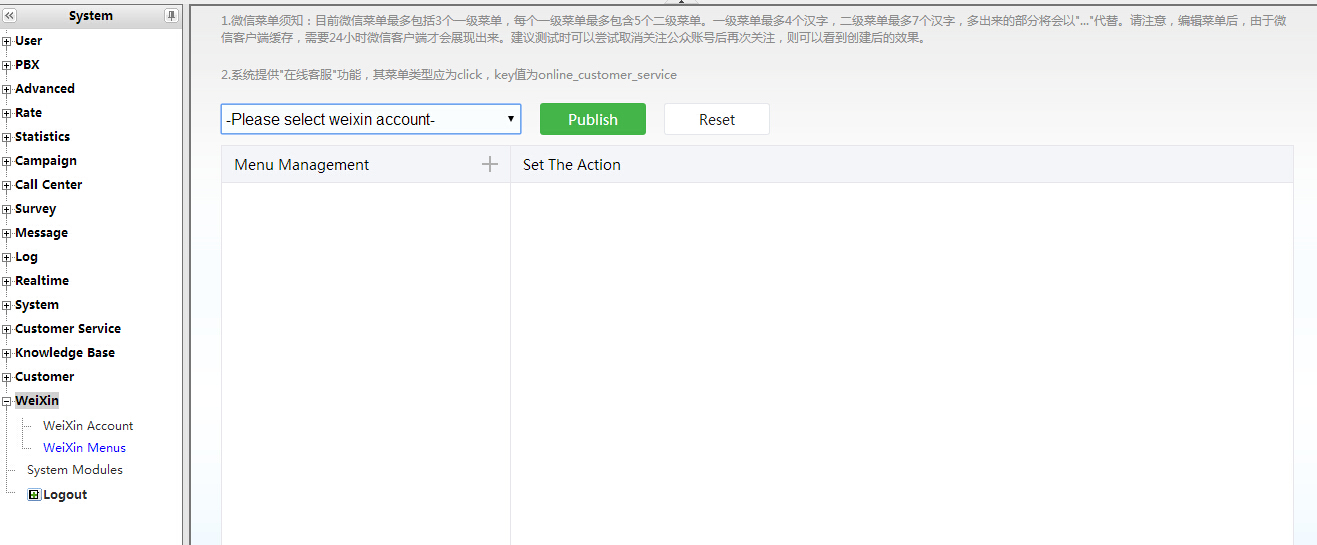The width and height of the screenshot is (1317, 545).
Task: Open the weixin account dropdown
Action: (x=370, y=119)
